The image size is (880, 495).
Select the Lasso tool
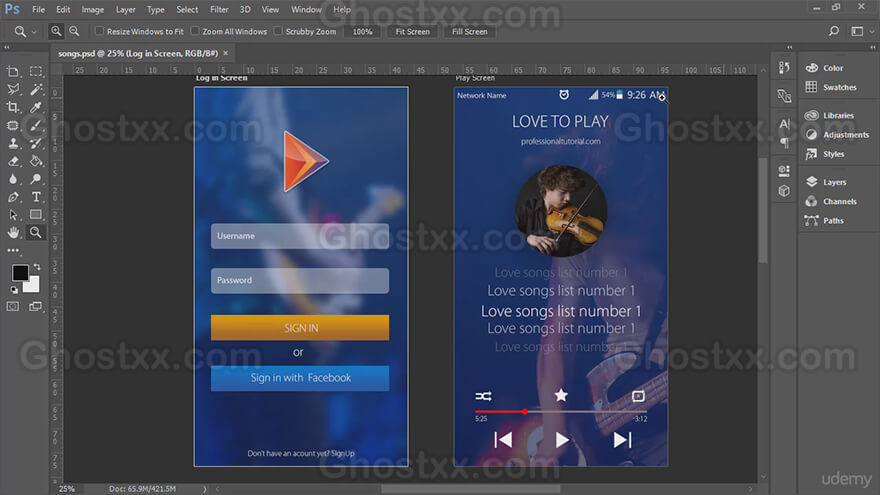13,89
